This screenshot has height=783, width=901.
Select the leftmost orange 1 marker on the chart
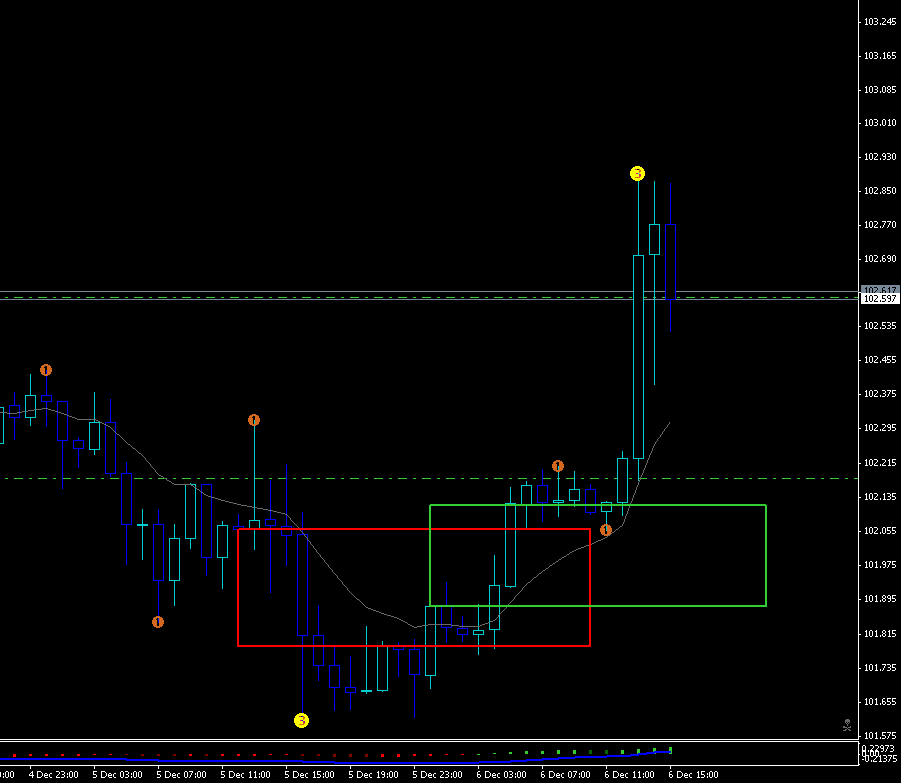coord(46,370)
